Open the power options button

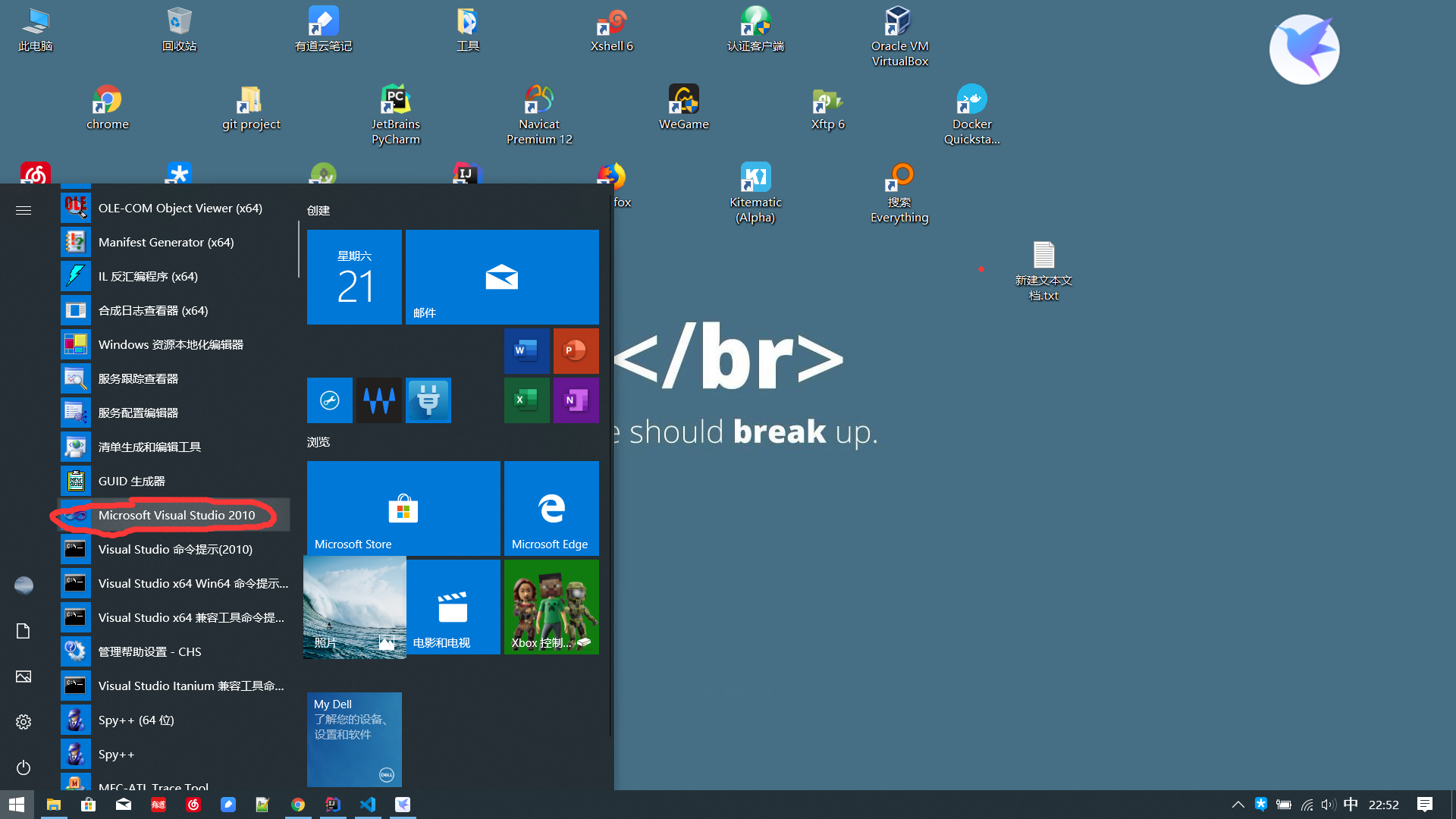[24, 767]
